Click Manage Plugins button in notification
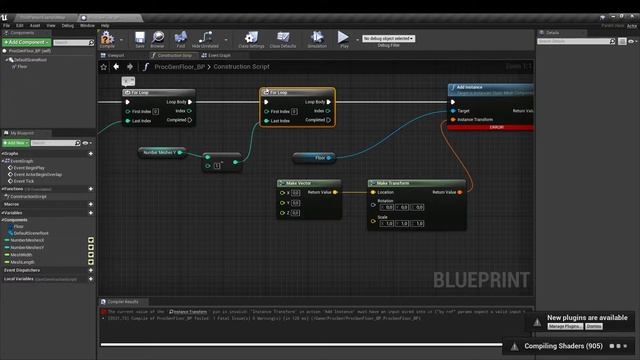This screenshot has height=360, width=640. tap(565, 327)
